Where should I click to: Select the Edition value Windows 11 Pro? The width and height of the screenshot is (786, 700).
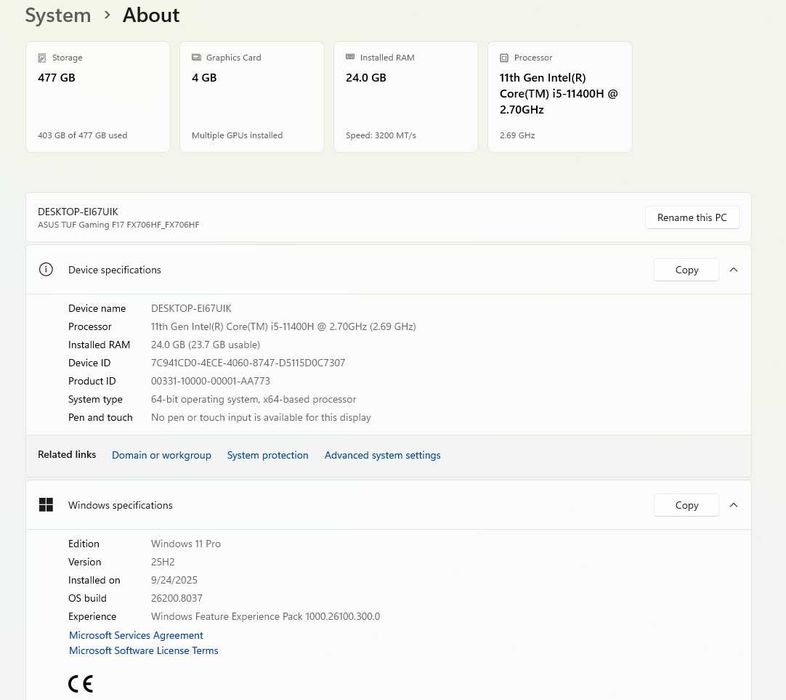pyautogui.click(x=185, y=544)
